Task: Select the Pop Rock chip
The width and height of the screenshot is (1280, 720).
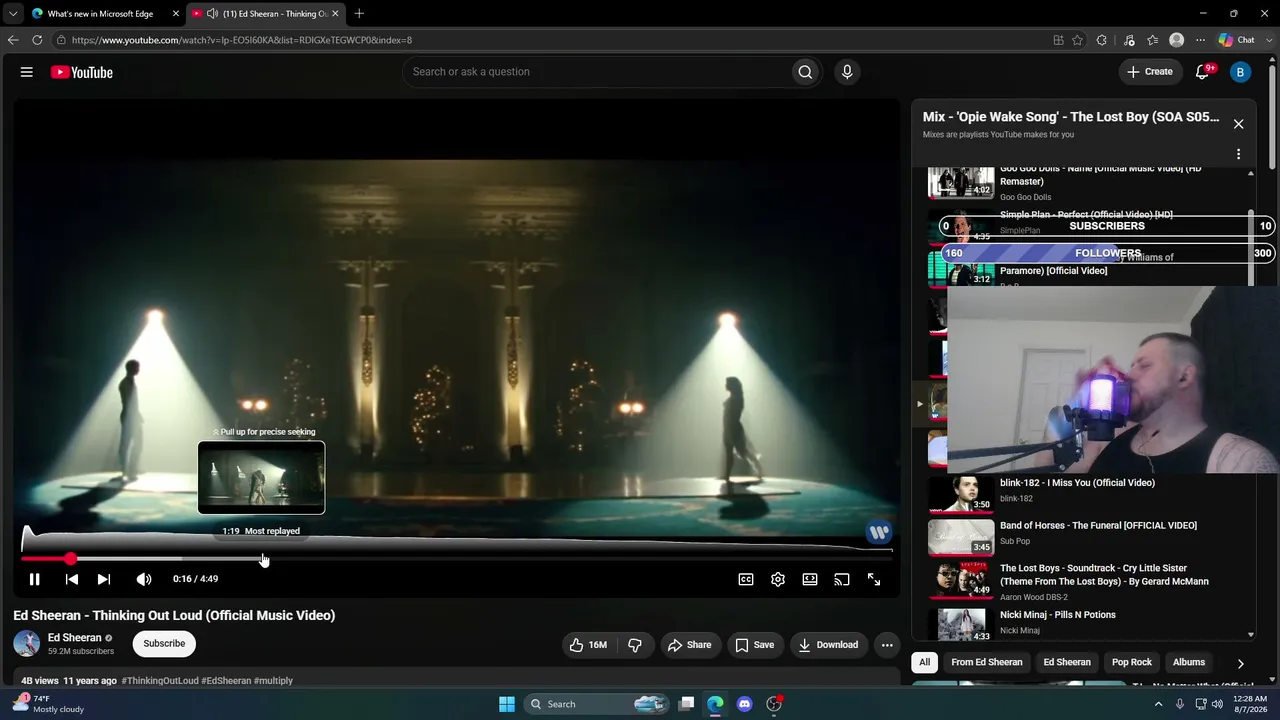Action: pyautogui.click(x=1132, y=662)
